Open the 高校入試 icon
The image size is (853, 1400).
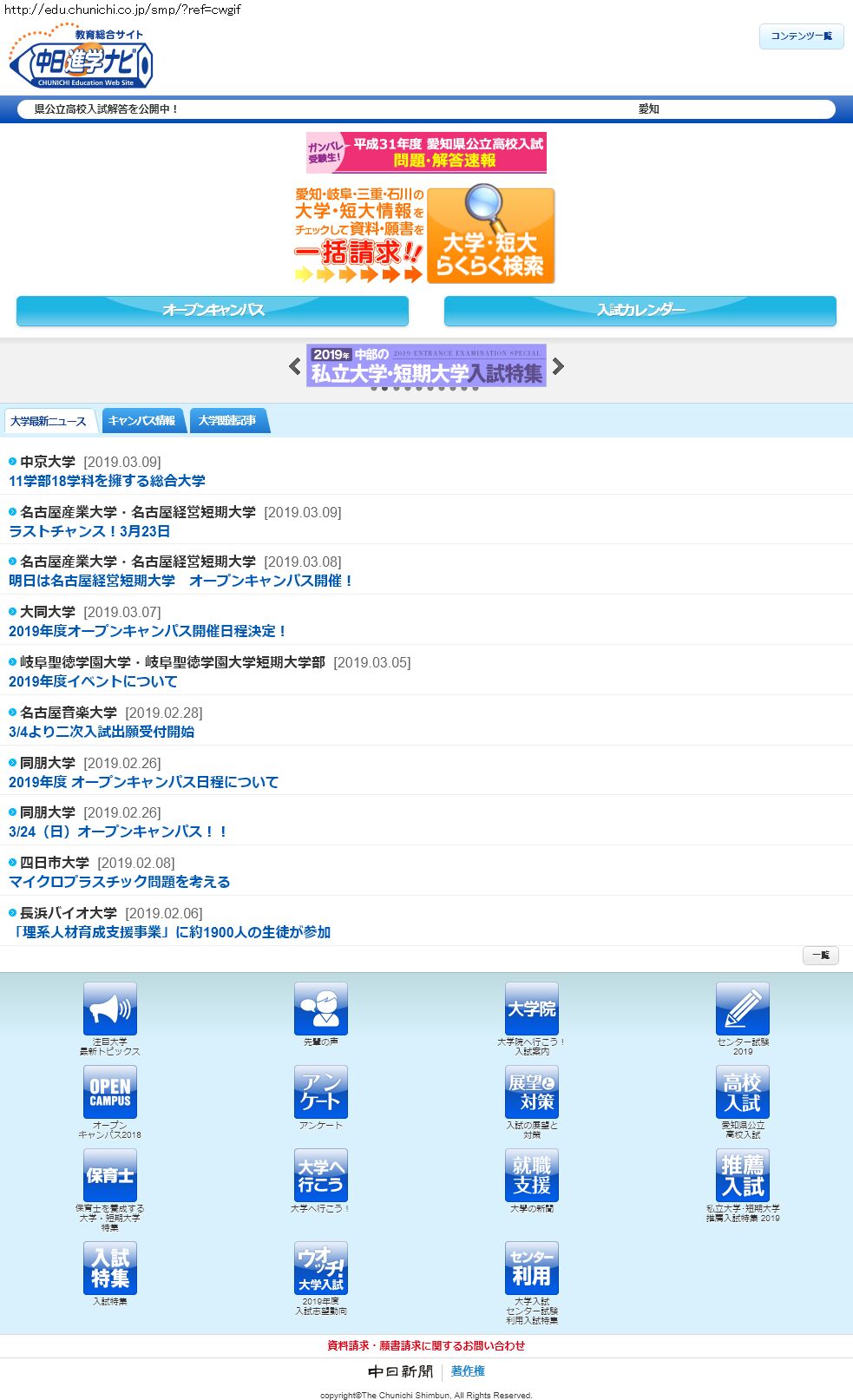(x=742, y=1092)
